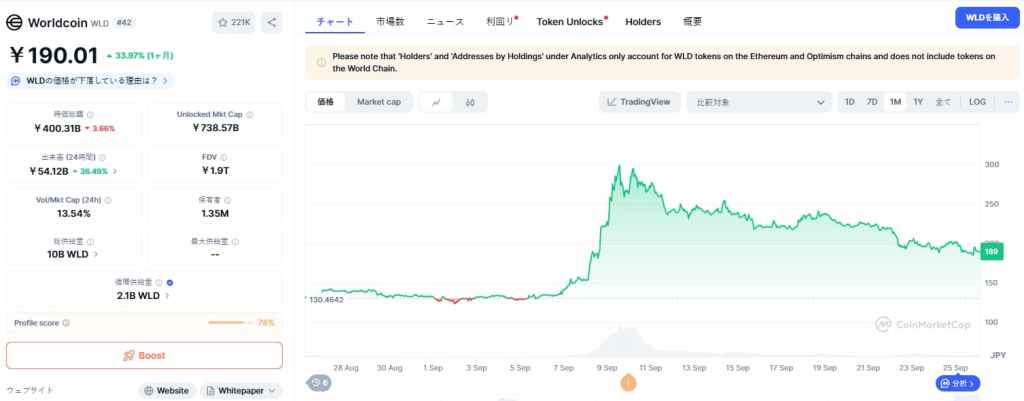The image size is (1024, 401).
Task: Switch to the ニュース tab
Action: (x=445, y=22)
